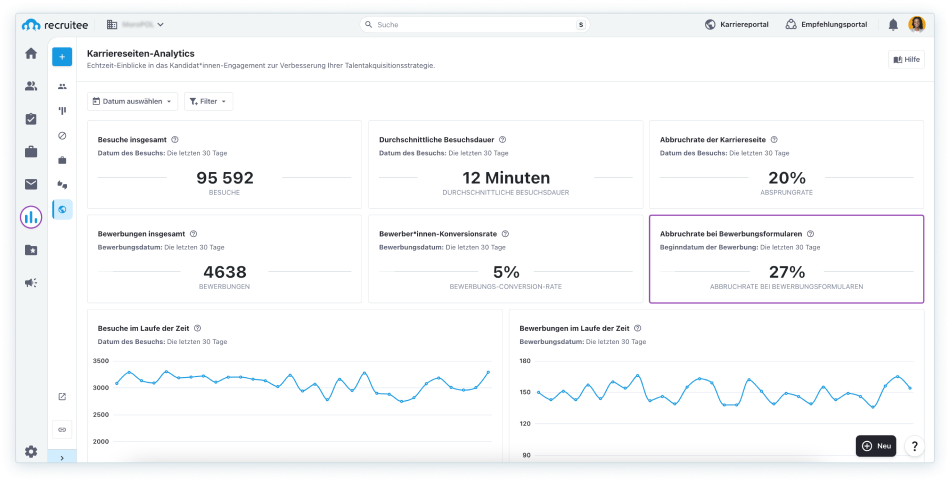Open the megaphone campaigns icon
Image resolution: width=950 pixels, height=482 pixels.
tap(31, 283)
